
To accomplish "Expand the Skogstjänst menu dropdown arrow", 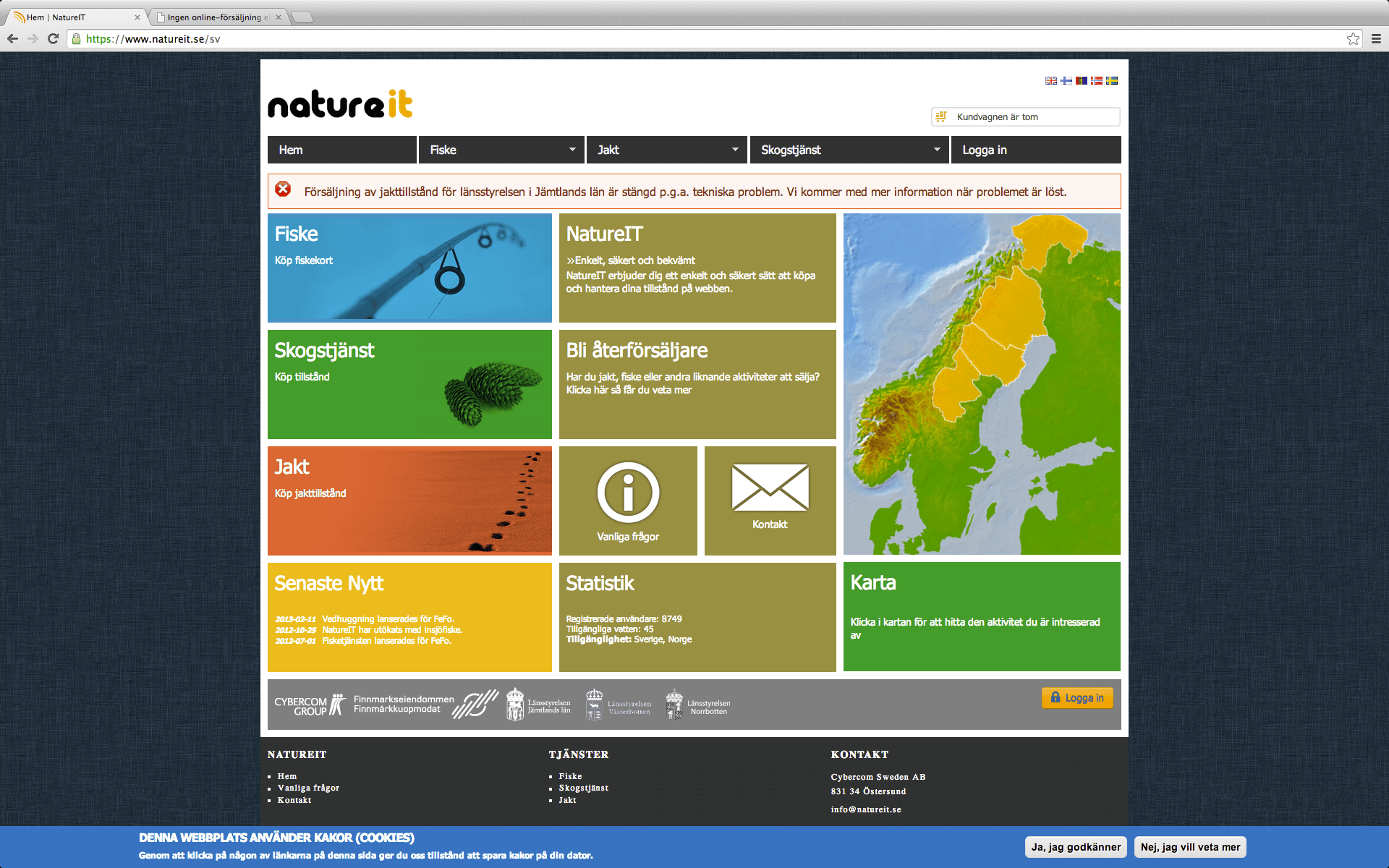I will pyautogui.click(x=937, y=150).
